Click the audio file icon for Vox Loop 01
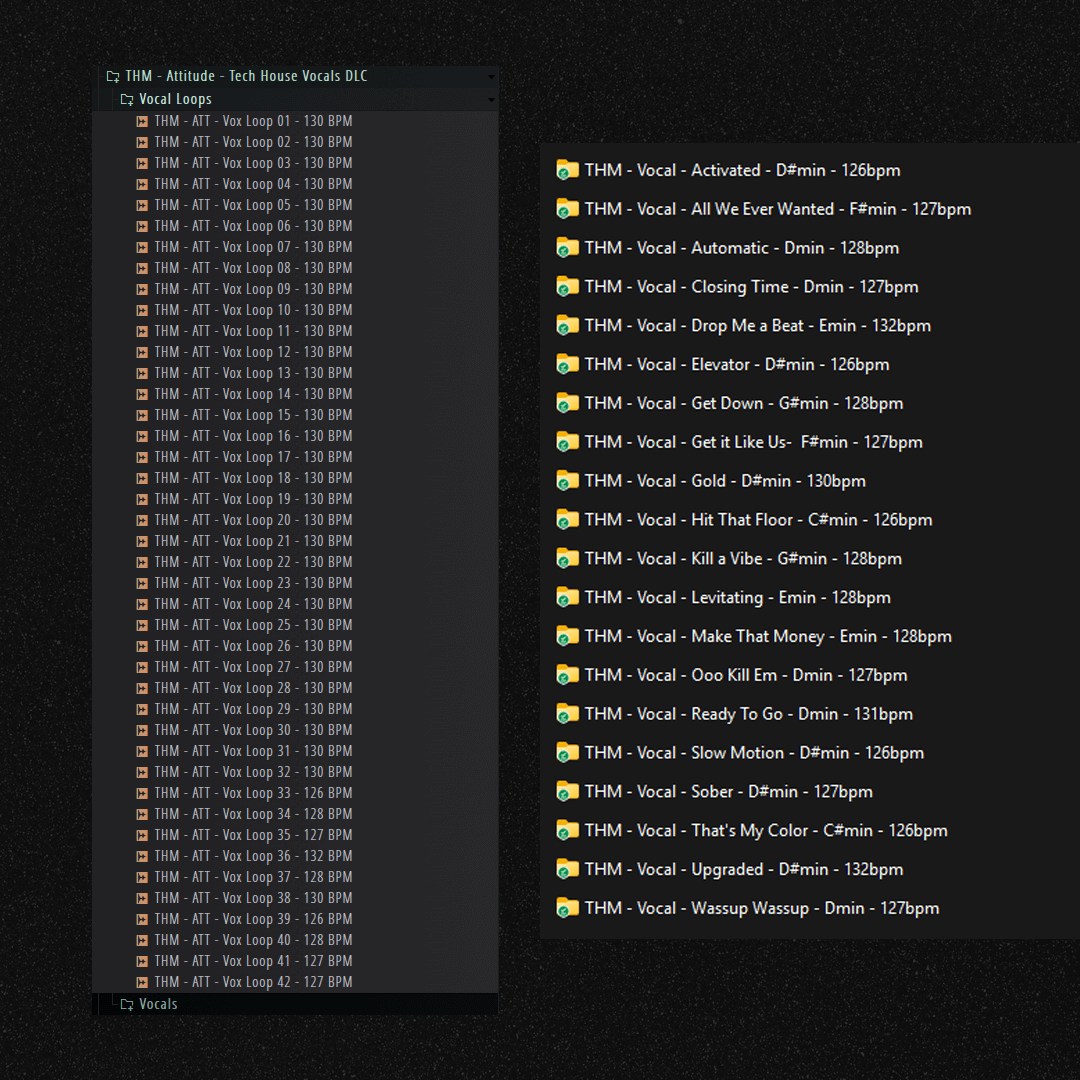 142,121
